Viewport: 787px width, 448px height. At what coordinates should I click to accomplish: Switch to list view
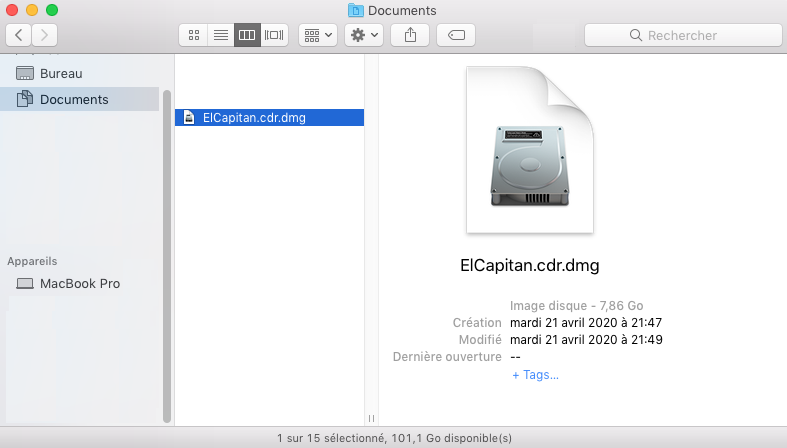pos(221,35)
